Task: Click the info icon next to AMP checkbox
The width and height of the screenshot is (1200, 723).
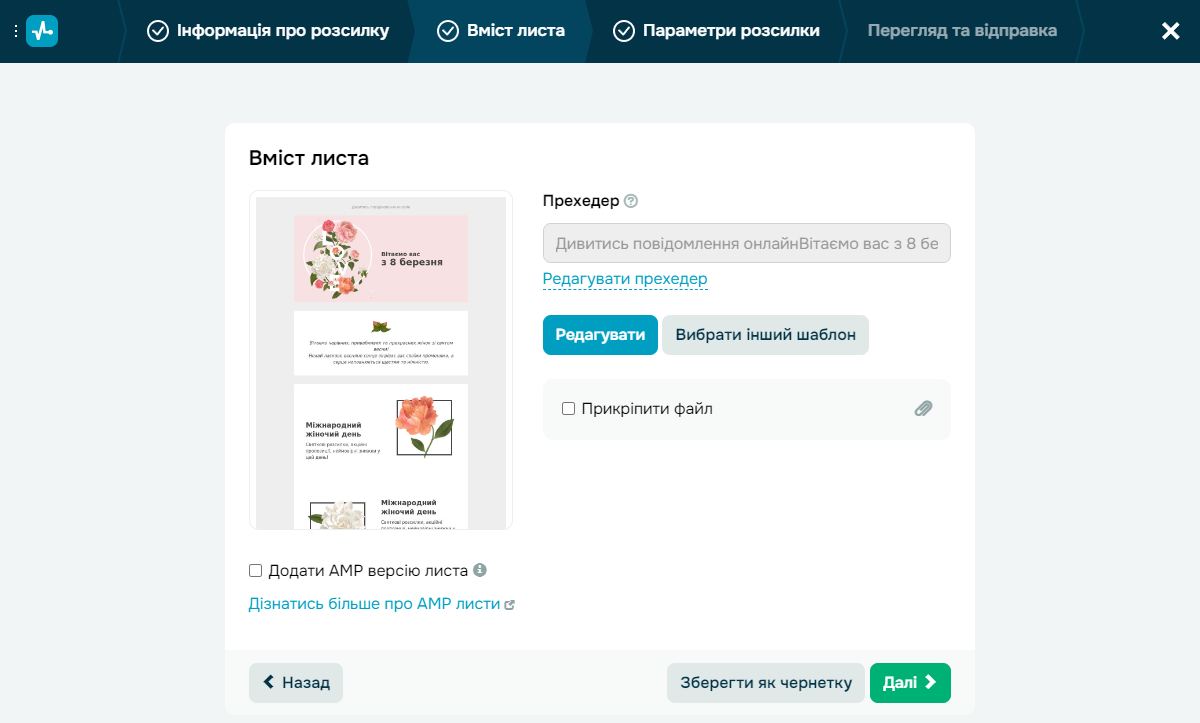Action: click(480, 570)
